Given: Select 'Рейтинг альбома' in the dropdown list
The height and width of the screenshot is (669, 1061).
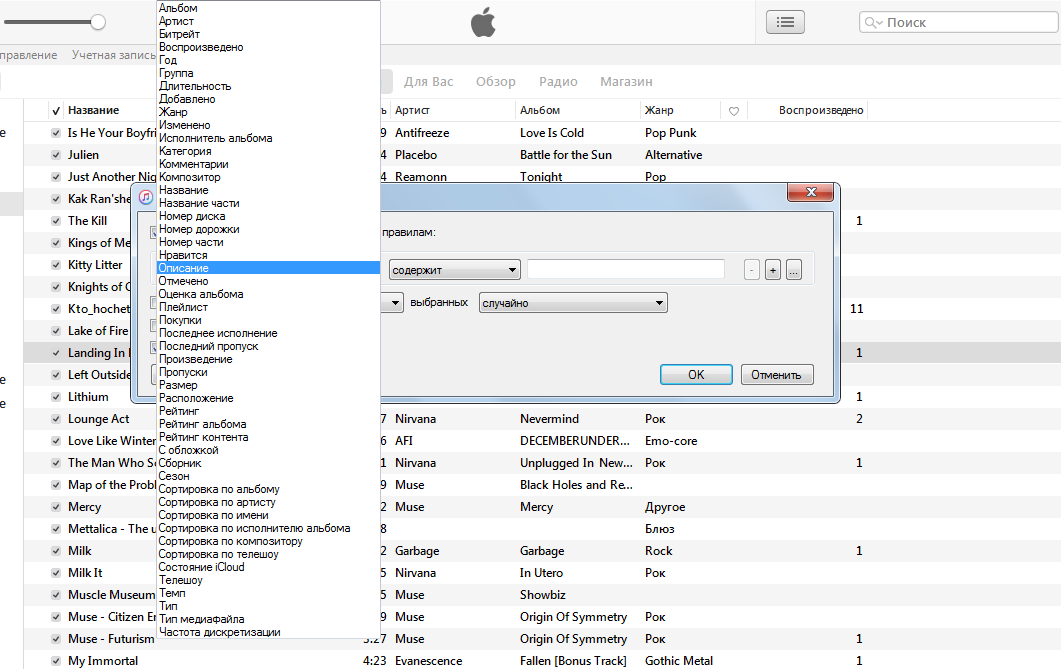Looking at the screenshot, I should [x=202, y=424].
